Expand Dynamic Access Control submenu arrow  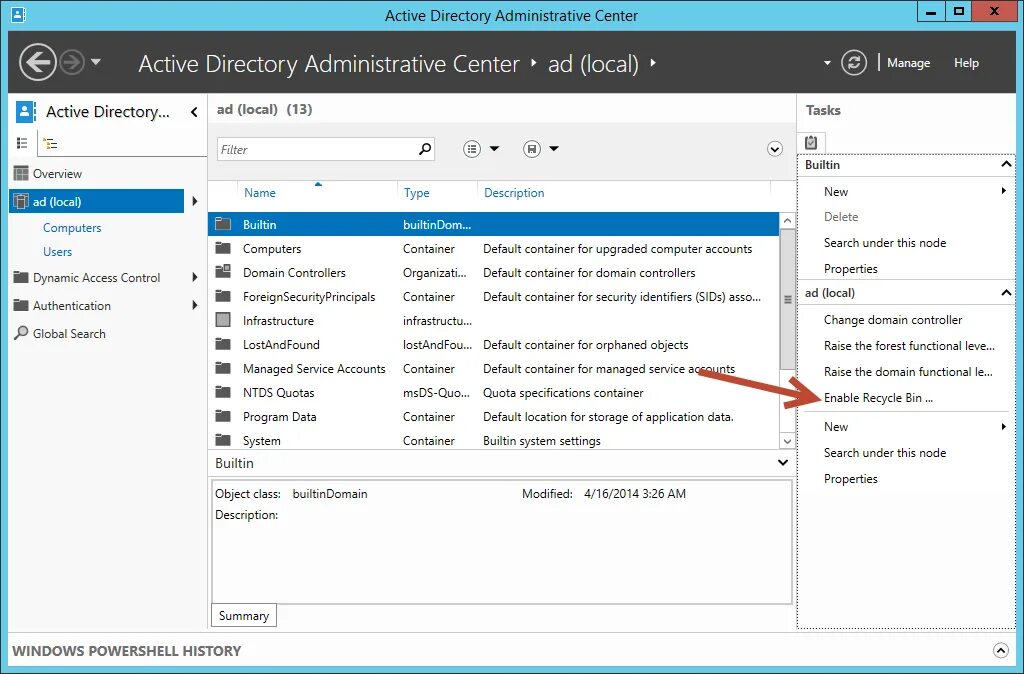195,278
